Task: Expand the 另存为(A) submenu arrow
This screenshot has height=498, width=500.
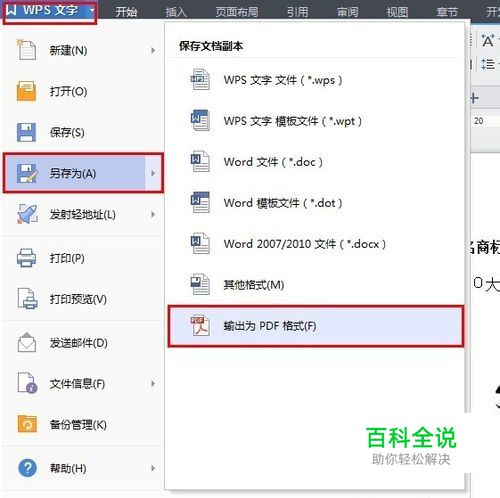Action: click(x=153, y=173)
